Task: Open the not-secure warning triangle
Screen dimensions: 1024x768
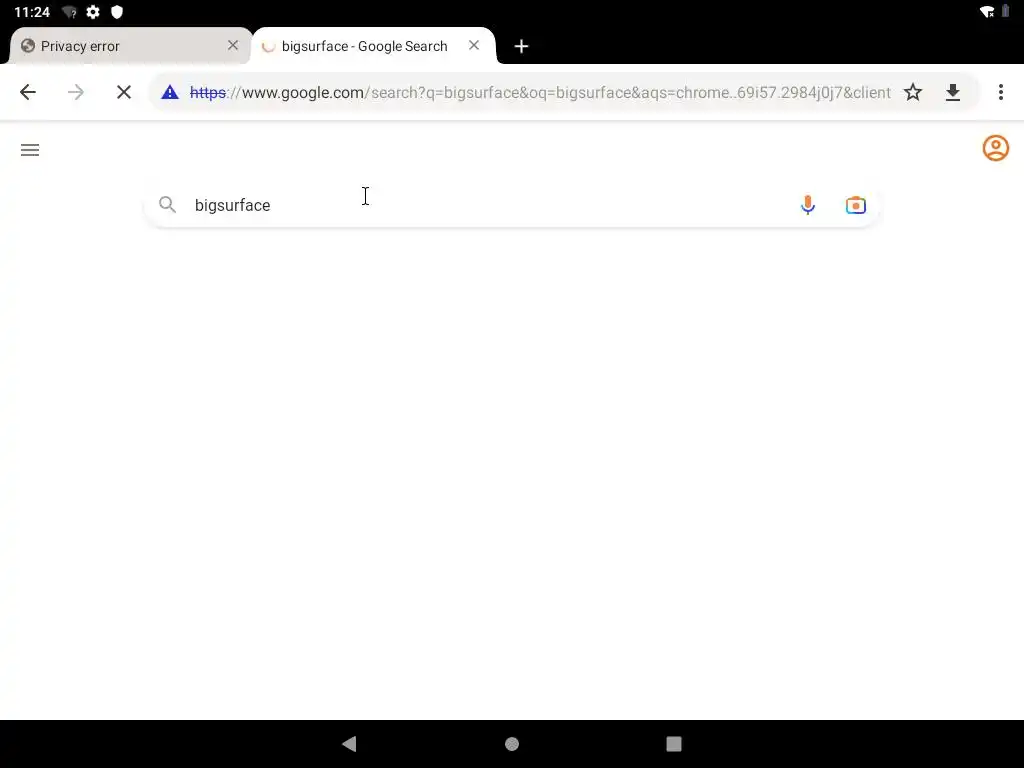Action: coord(170,92)
